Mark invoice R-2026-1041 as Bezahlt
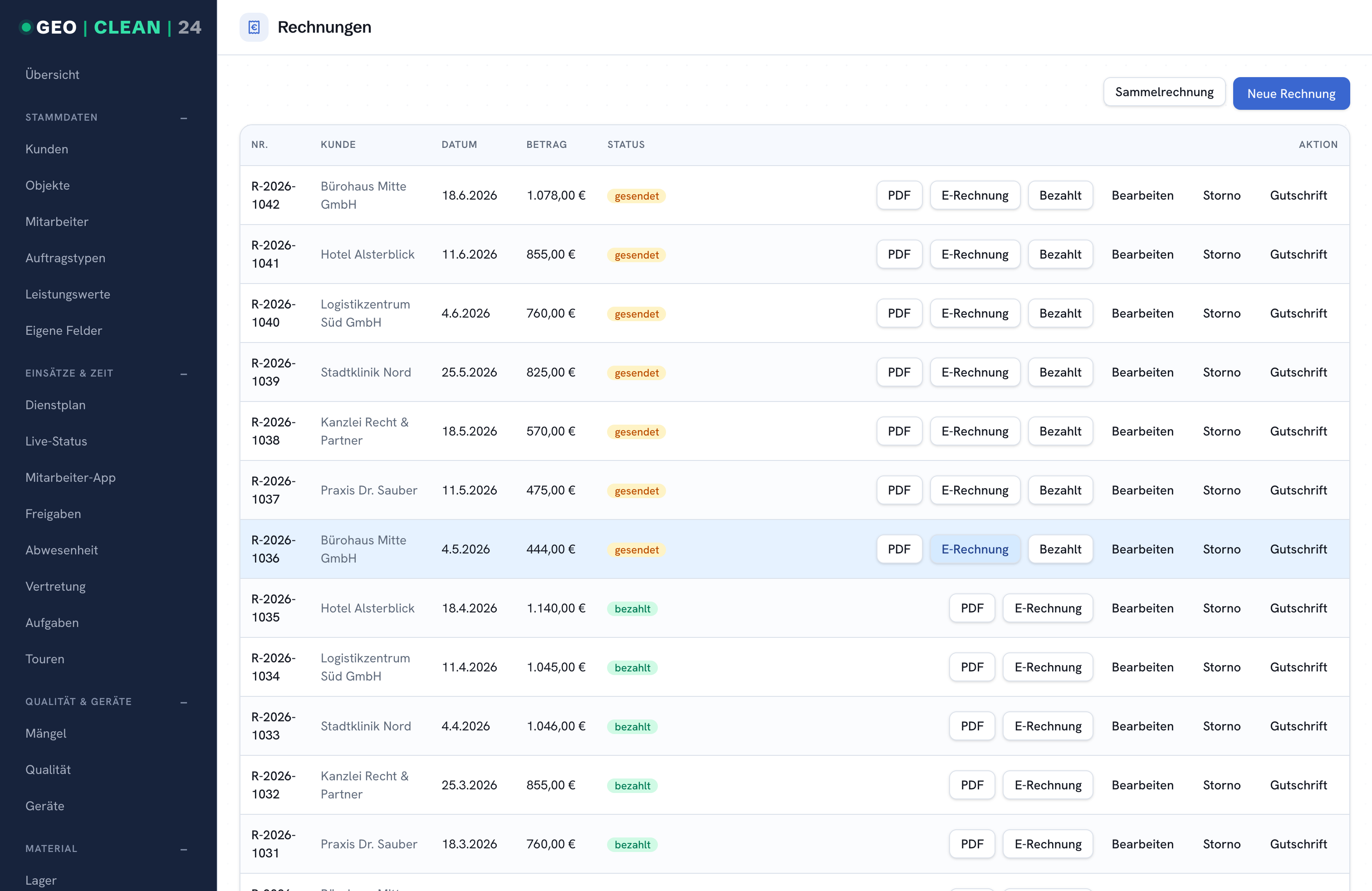This screenshot has width=1372, height=891. [1060, 254]
